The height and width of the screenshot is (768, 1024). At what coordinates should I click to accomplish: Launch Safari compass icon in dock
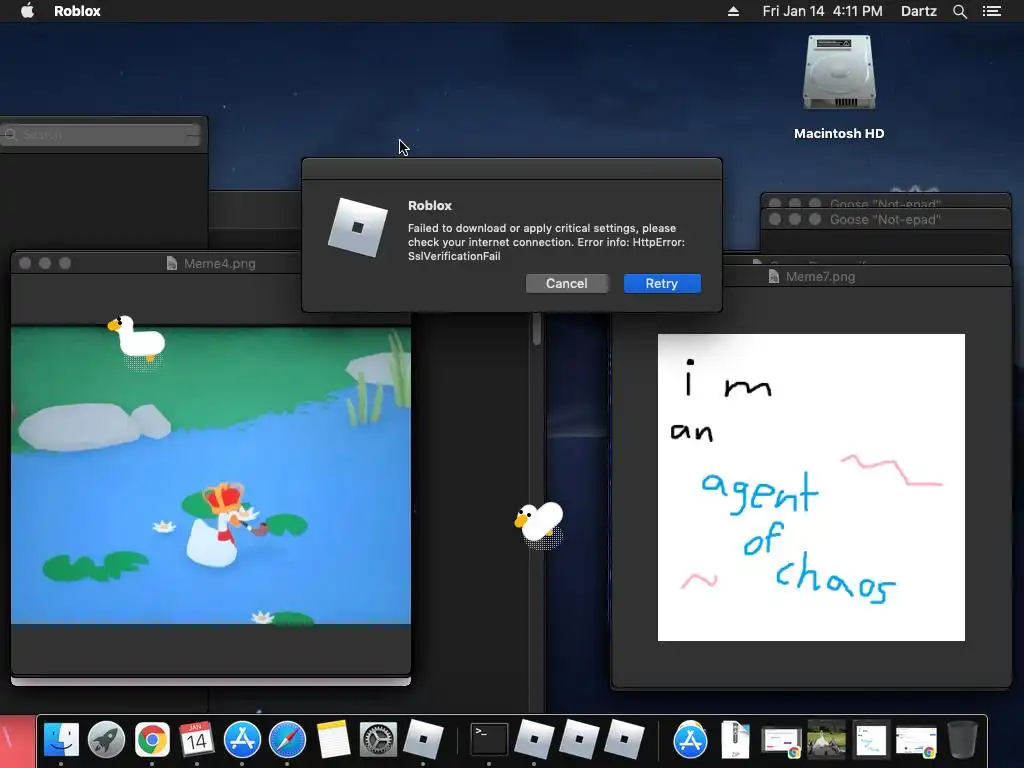tap(287, 740)
